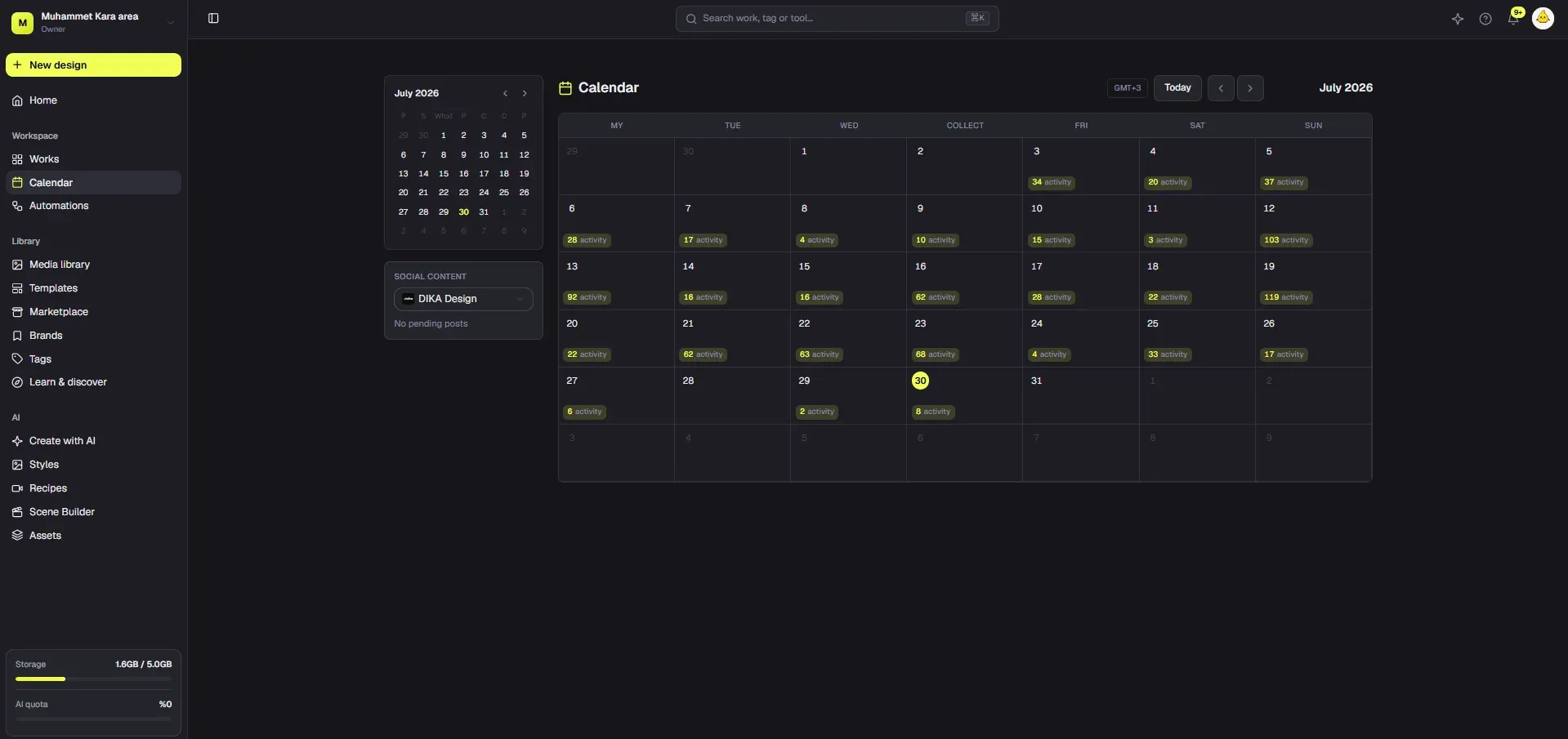The height and width of the screenshot is (739, 1568).
Task: Open the notifications bell
Action: (x=1513, y=19)
